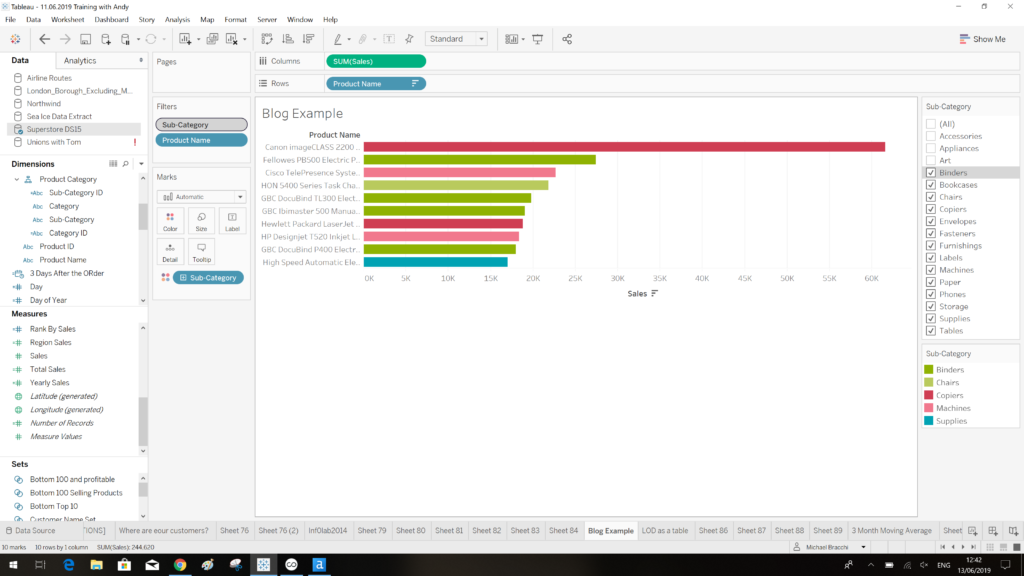
Task: Click the Dimensions search magnifier icon
Action: tap(125, 164)
